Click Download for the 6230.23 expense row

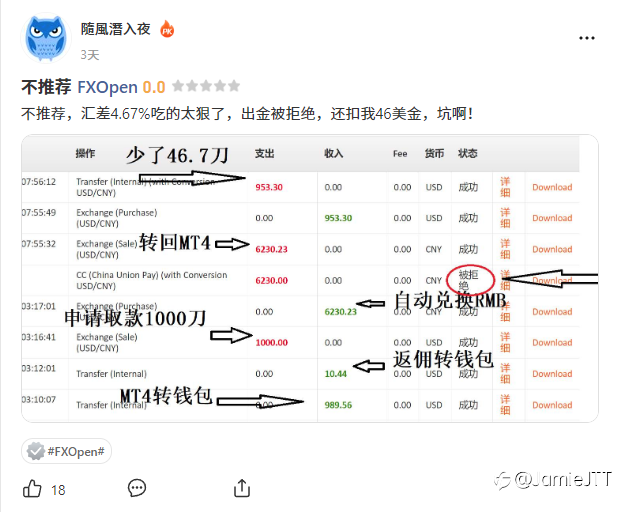(x=552, y=249)
